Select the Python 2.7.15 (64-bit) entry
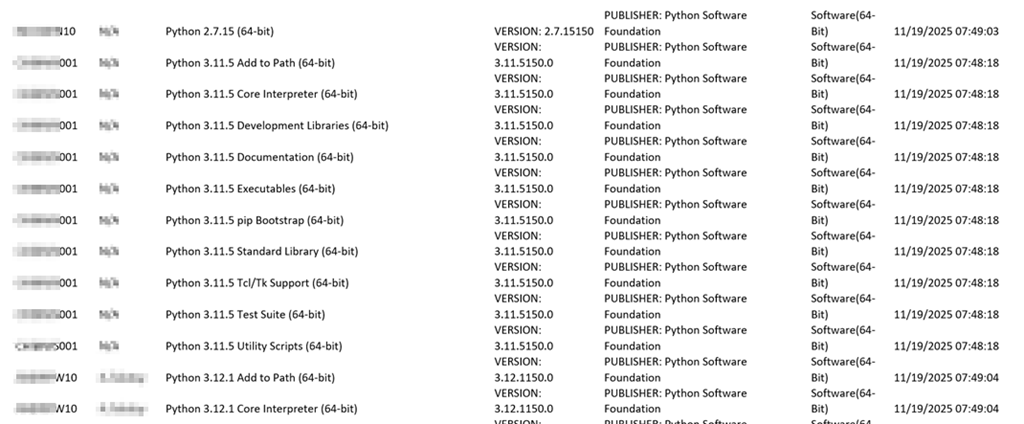The image size is (1024, 424). tap(231, 32)
